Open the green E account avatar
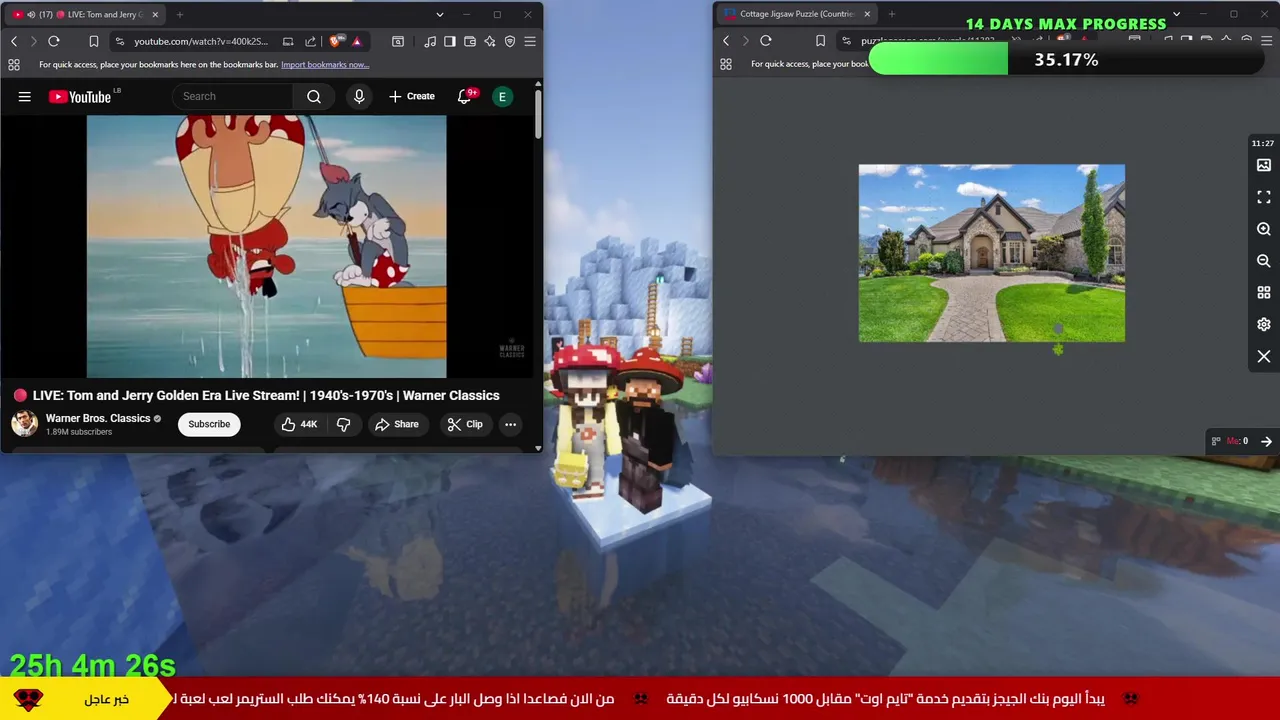Image resolution: width=1280 pixels, height=720 pixels. pos(503,96)
